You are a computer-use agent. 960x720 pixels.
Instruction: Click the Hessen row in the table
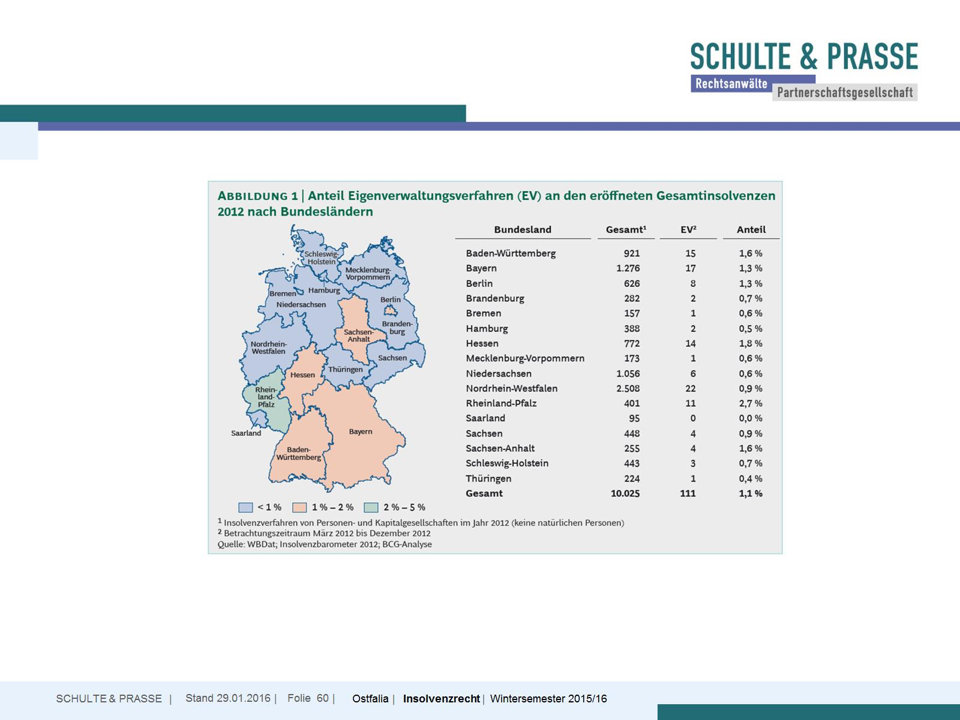coord(482,343)
